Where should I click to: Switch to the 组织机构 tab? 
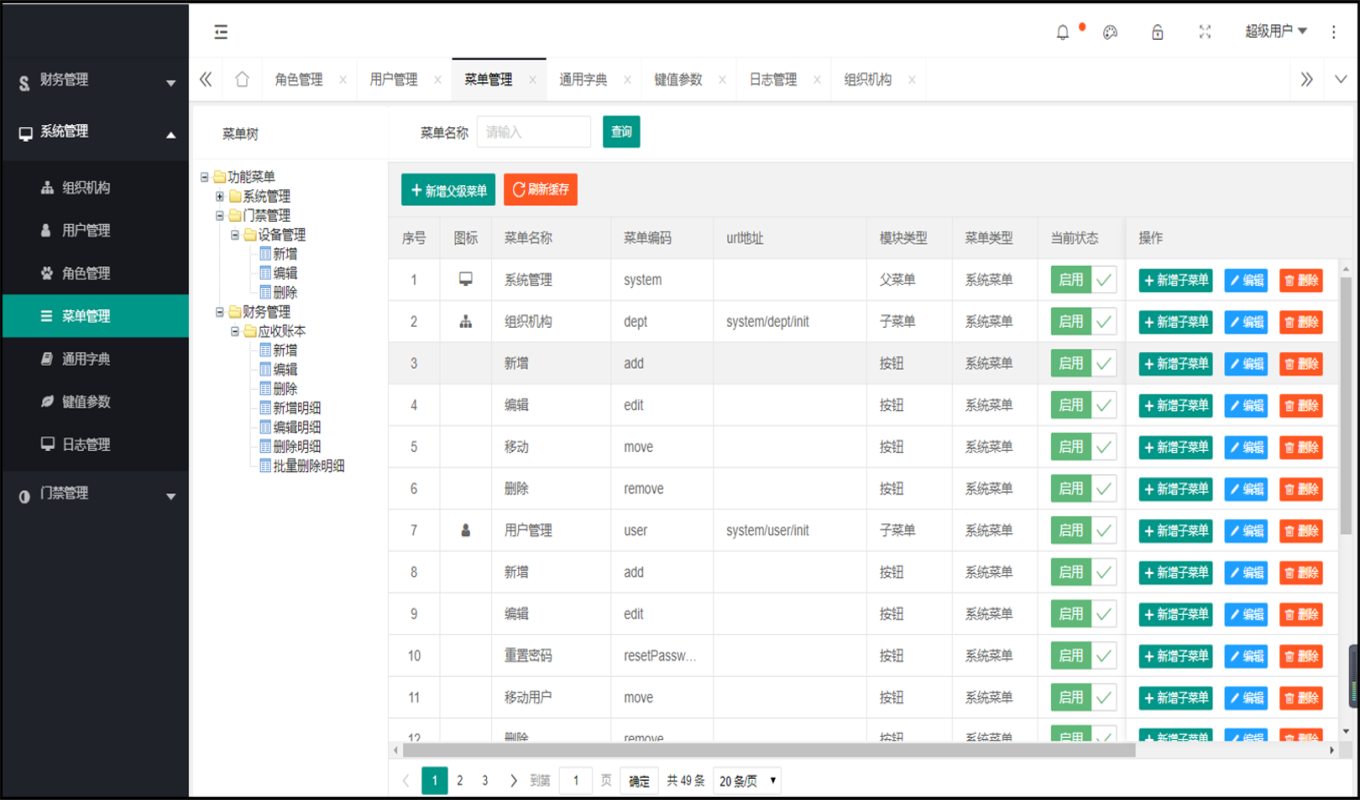(867, 79)
